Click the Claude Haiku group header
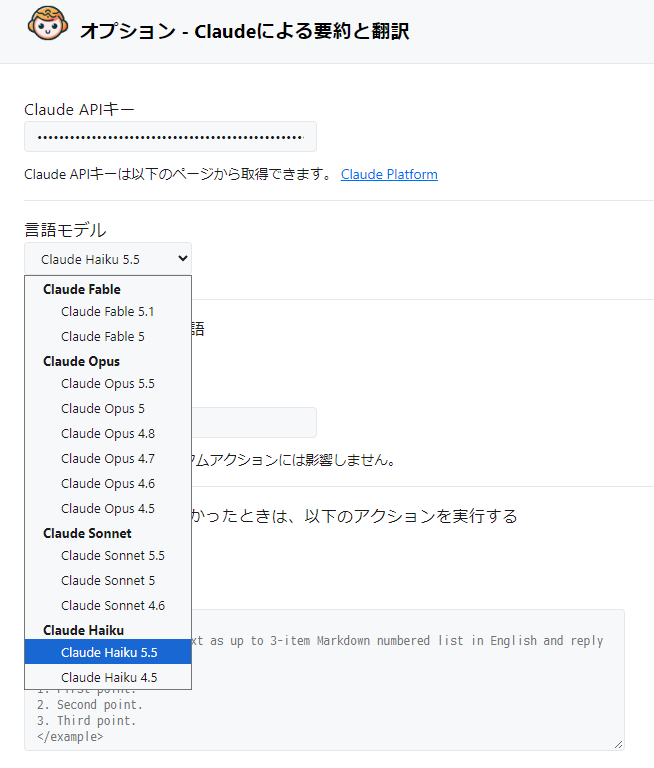 [x=83, y=630]
